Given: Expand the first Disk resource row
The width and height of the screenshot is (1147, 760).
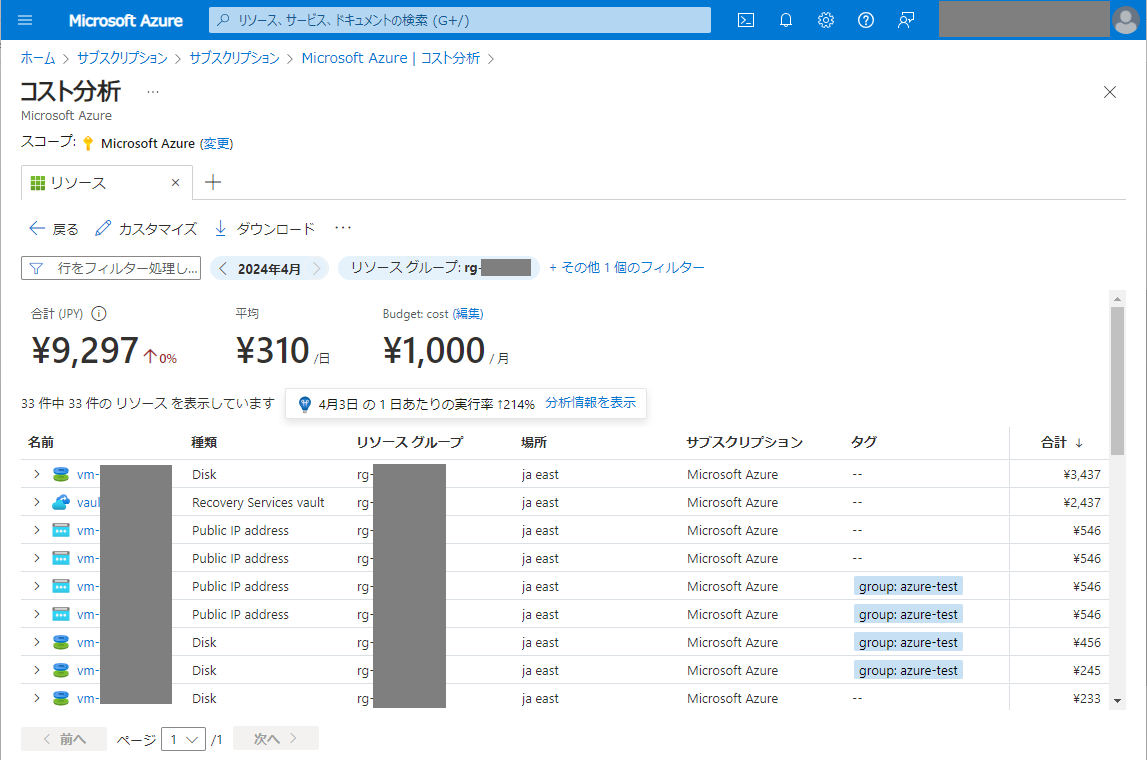Looking at the screenshot, I should (x=37, y=474).
